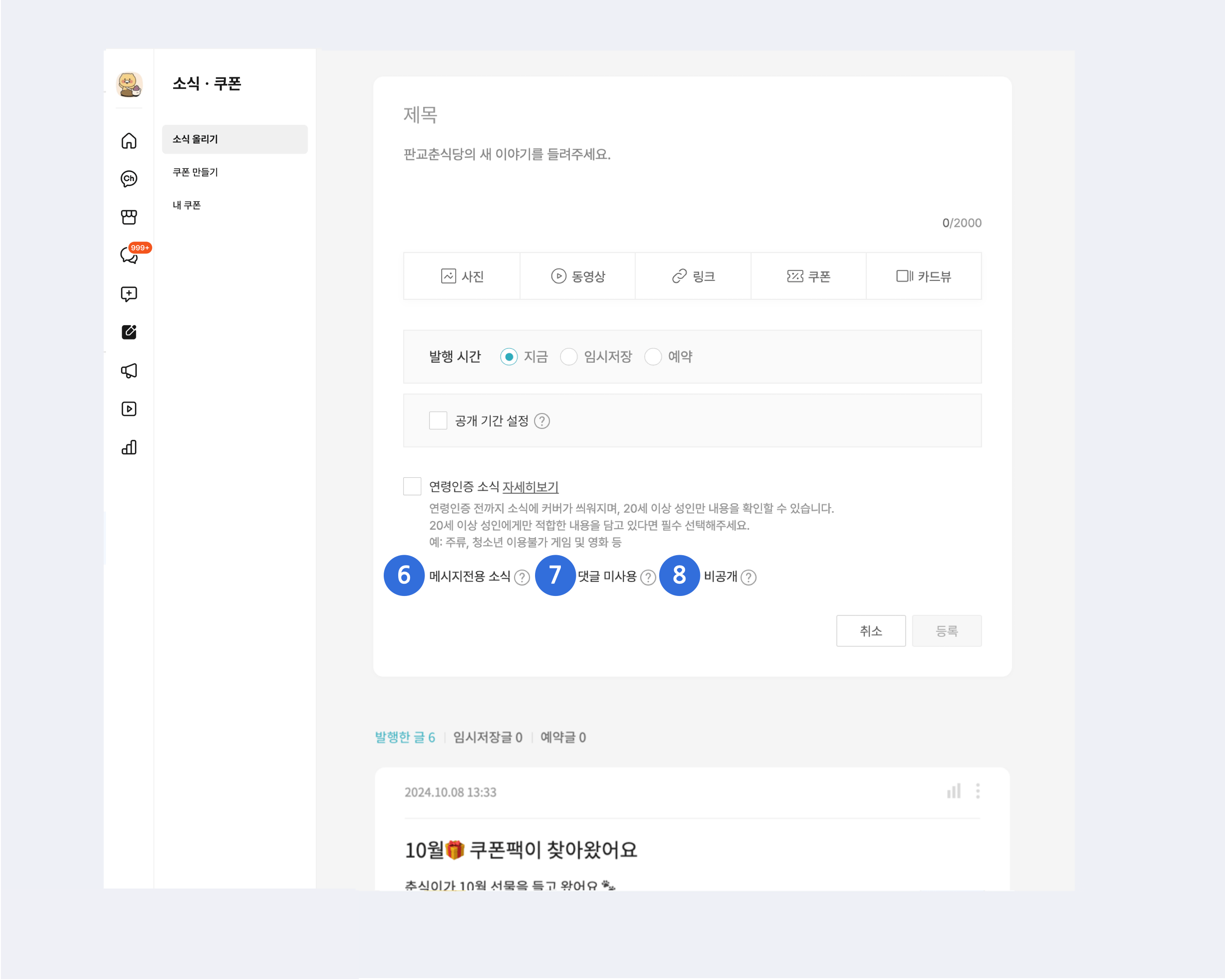Switch to the 임시저장글 0 tab
This screenshot has width=1225, height=980.
[x=487, y=737]
